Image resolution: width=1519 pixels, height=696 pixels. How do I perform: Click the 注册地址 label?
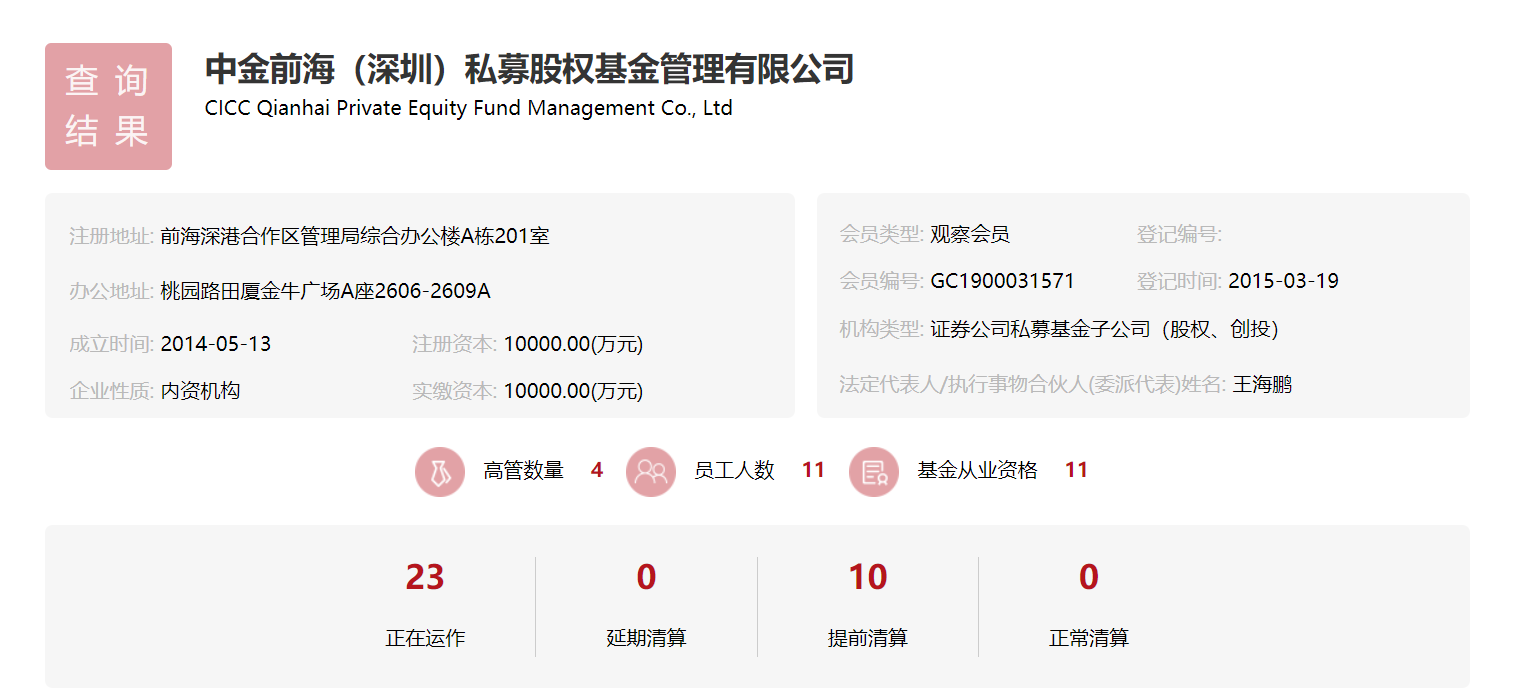coord(112,236)
